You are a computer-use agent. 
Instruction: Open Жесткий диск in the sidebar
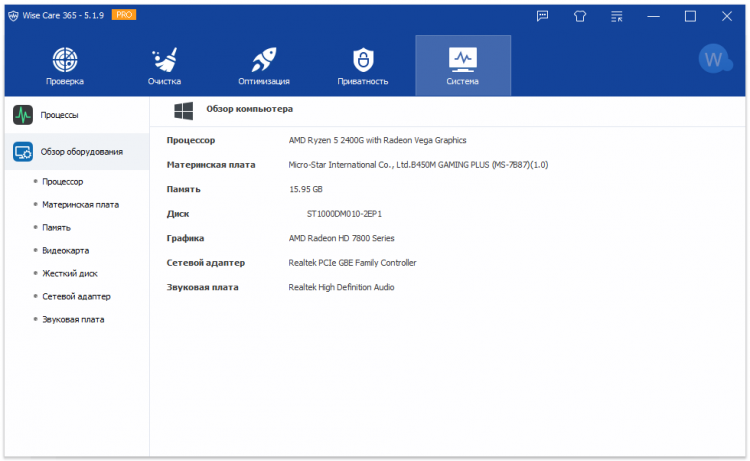(70, 274)
